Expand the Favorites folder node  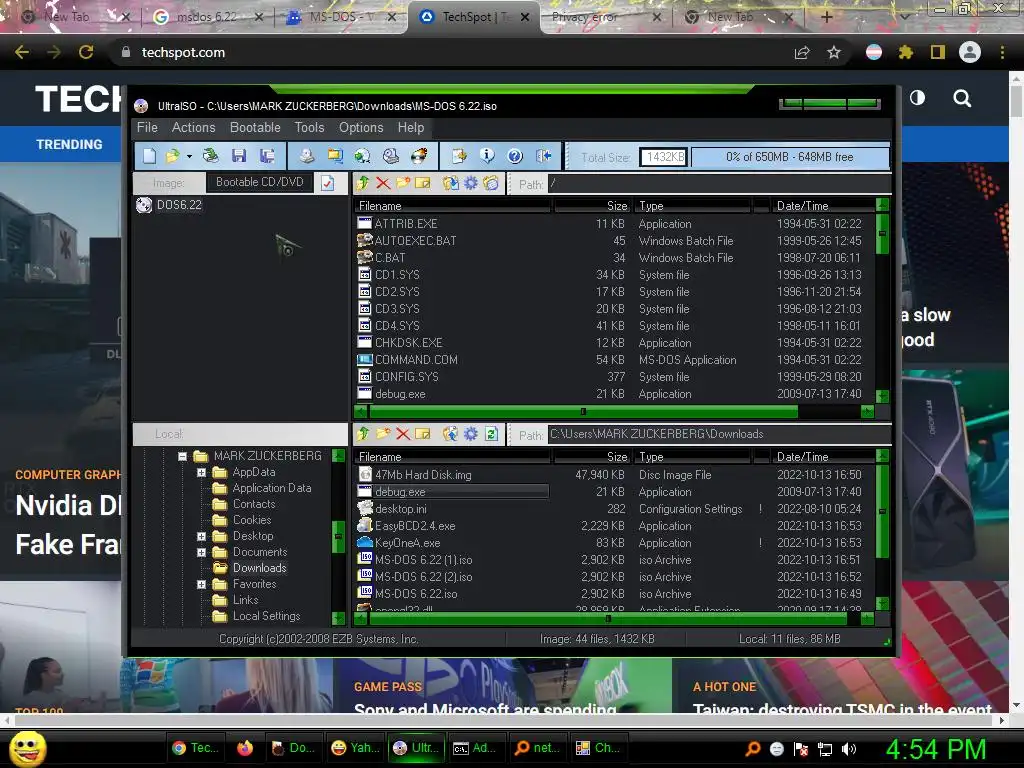click(x=202, y=584)
